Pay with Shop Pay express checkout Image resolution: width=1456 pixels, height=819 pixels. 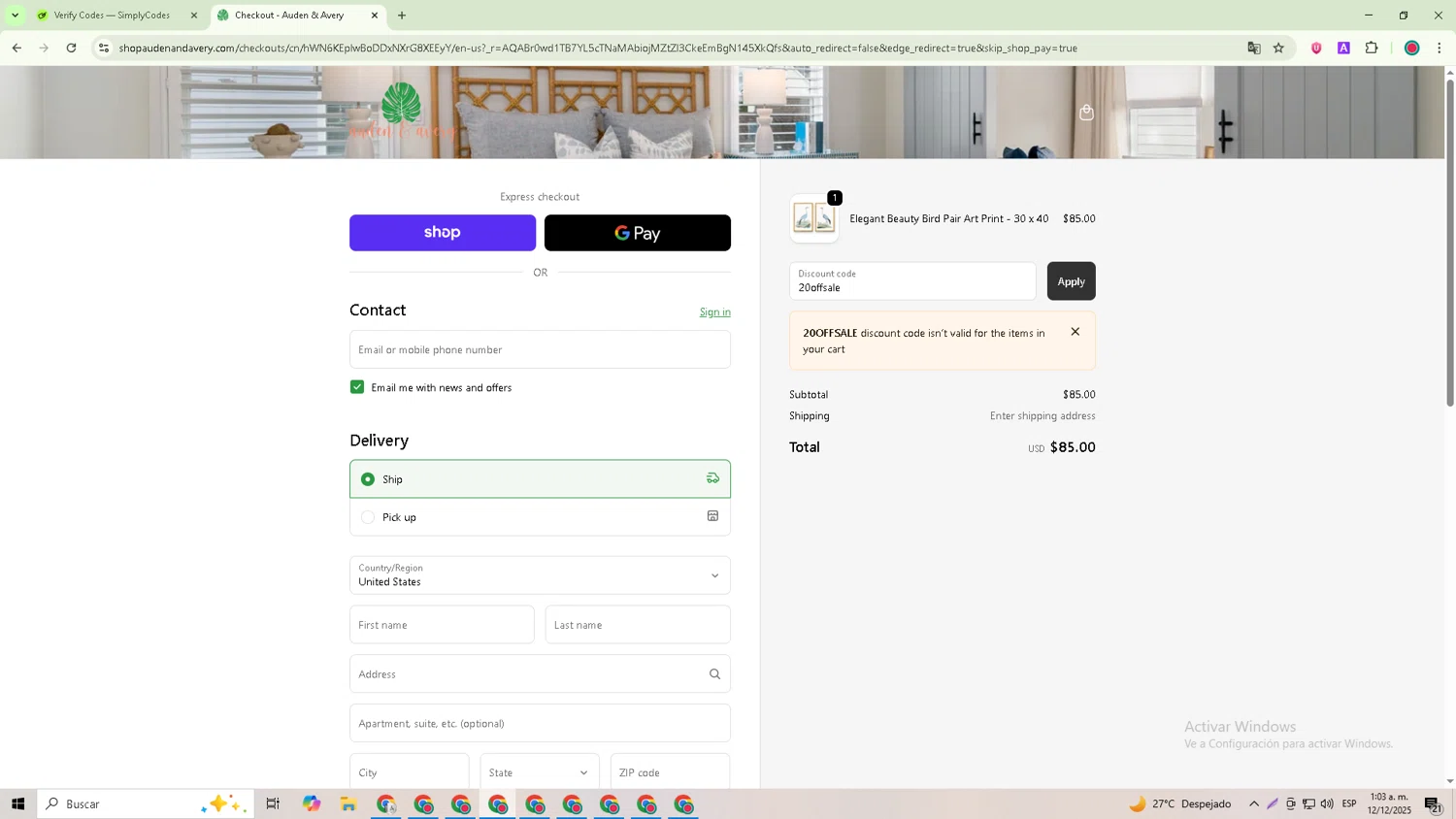(443, 233)
